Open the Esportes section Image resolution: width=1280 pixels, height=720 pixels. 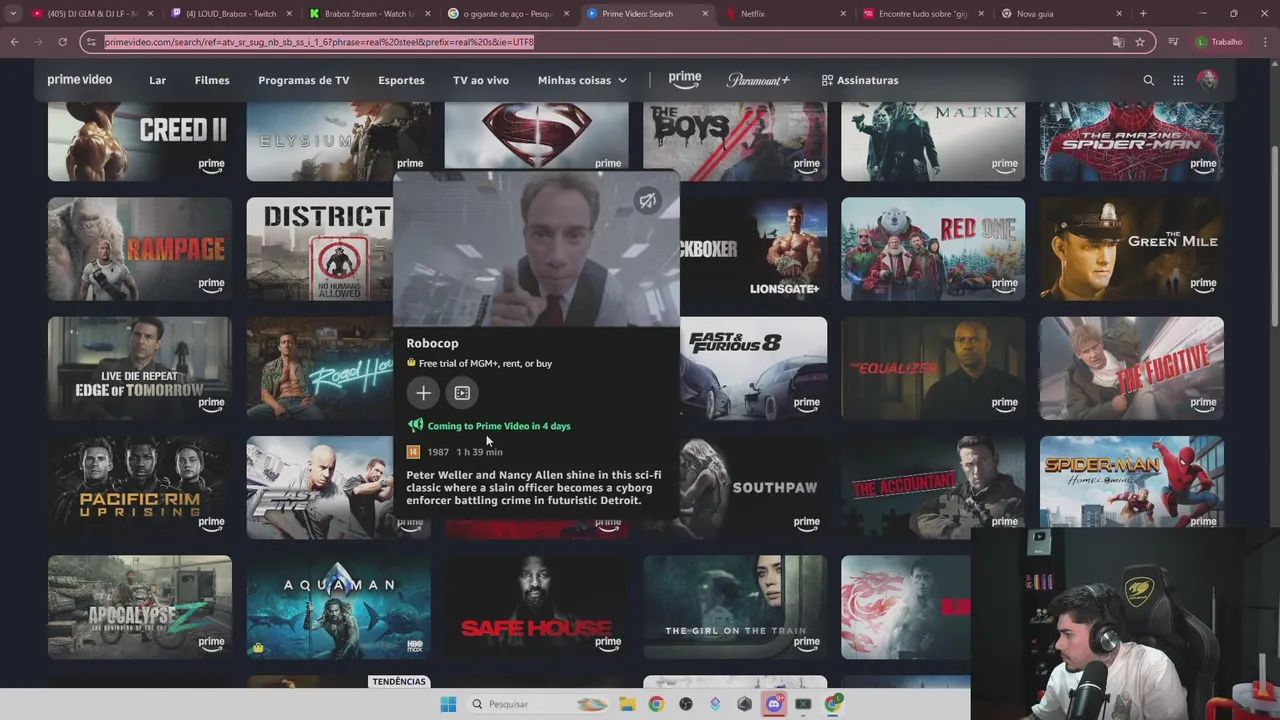(x=401, y=80)
